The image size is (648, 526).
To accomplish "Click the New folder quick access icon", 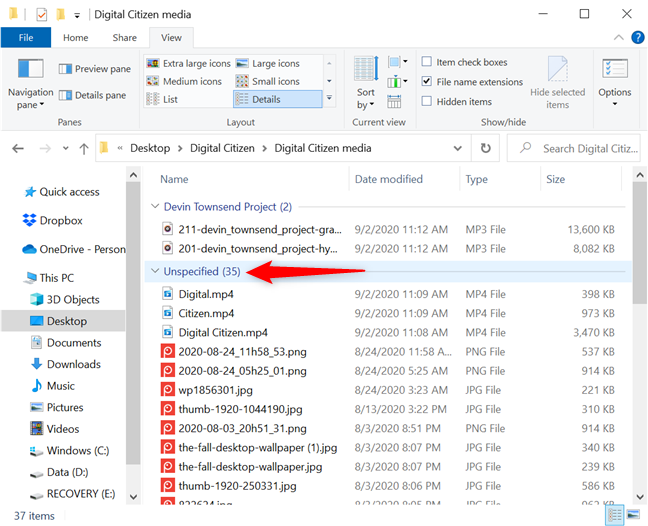I will (x=60, y=14).
